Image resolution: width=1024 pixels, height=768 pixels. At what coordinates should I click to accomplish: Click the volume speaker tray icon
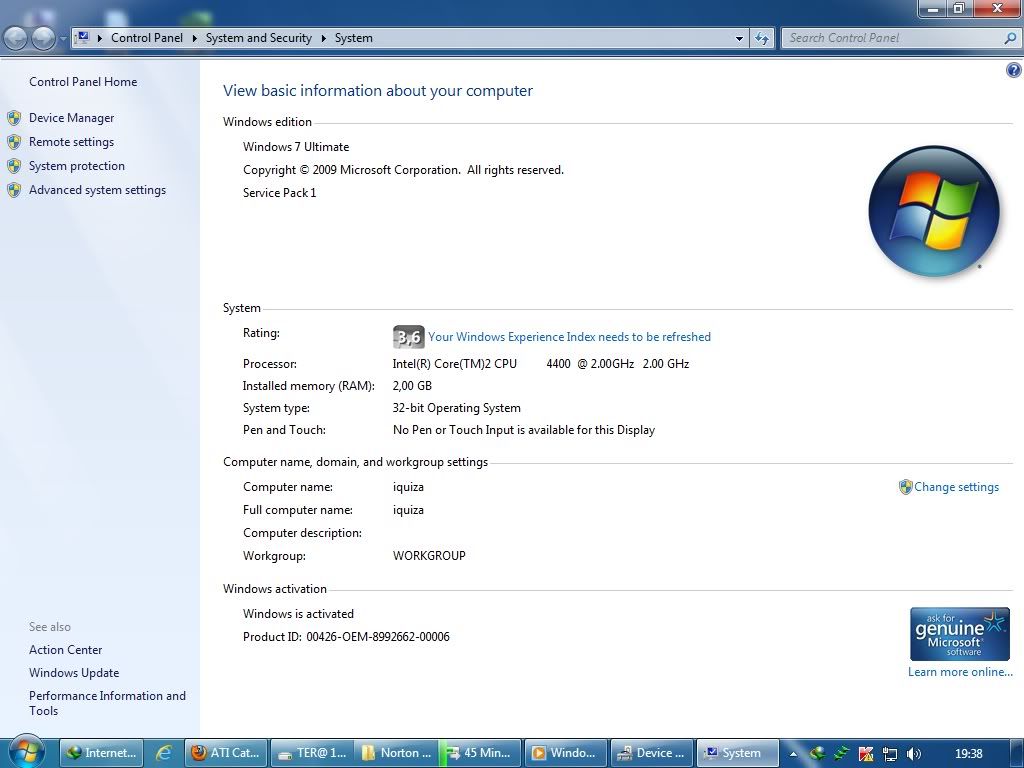pos(914,754)
